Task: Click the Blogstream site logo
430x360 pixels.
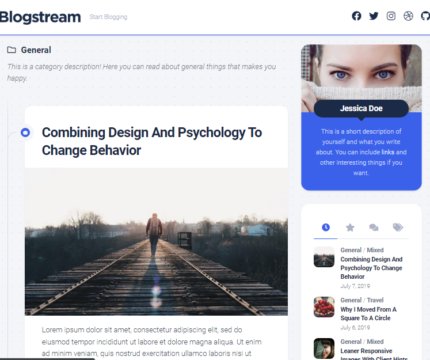Action: point(40,17)
